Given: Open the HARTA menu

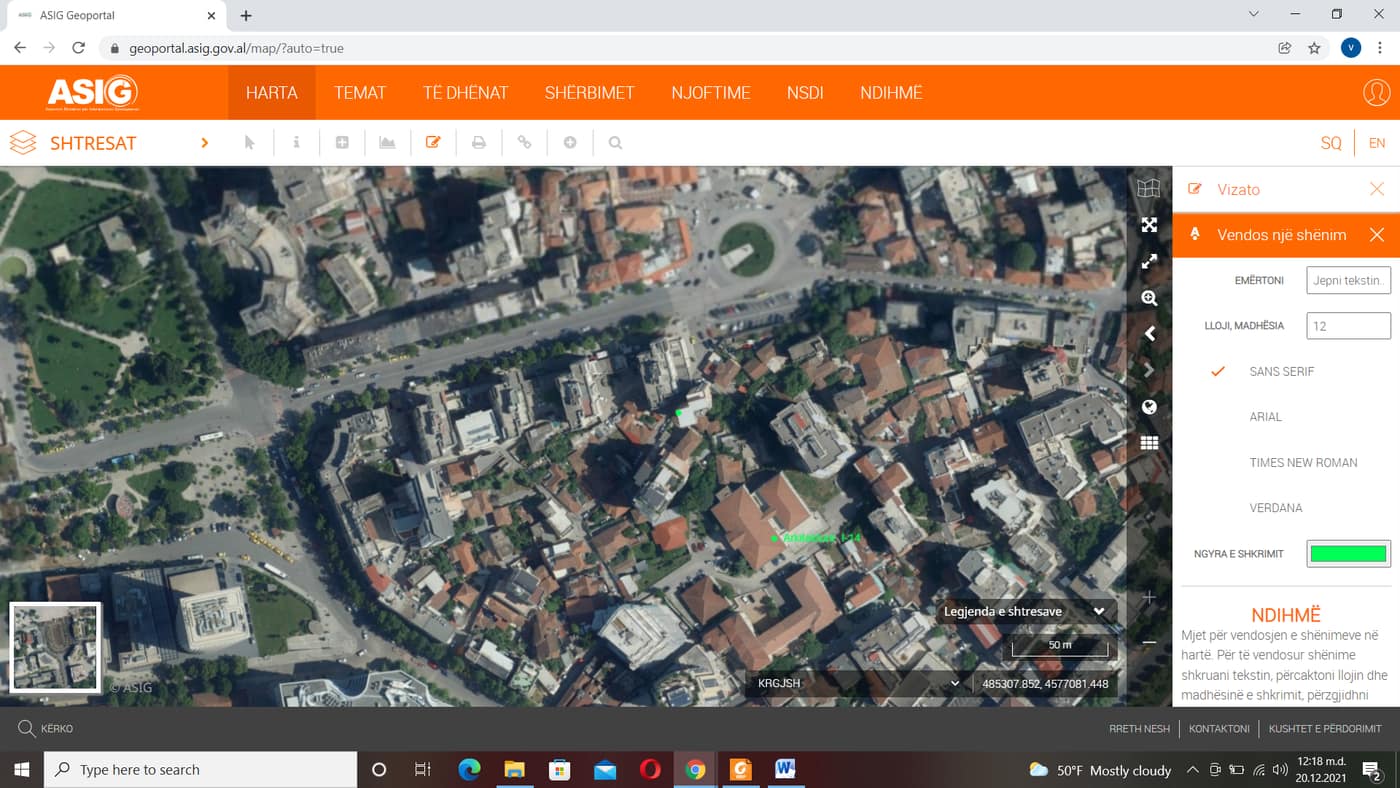Looking at the screenshot, I should click(272, 93).
